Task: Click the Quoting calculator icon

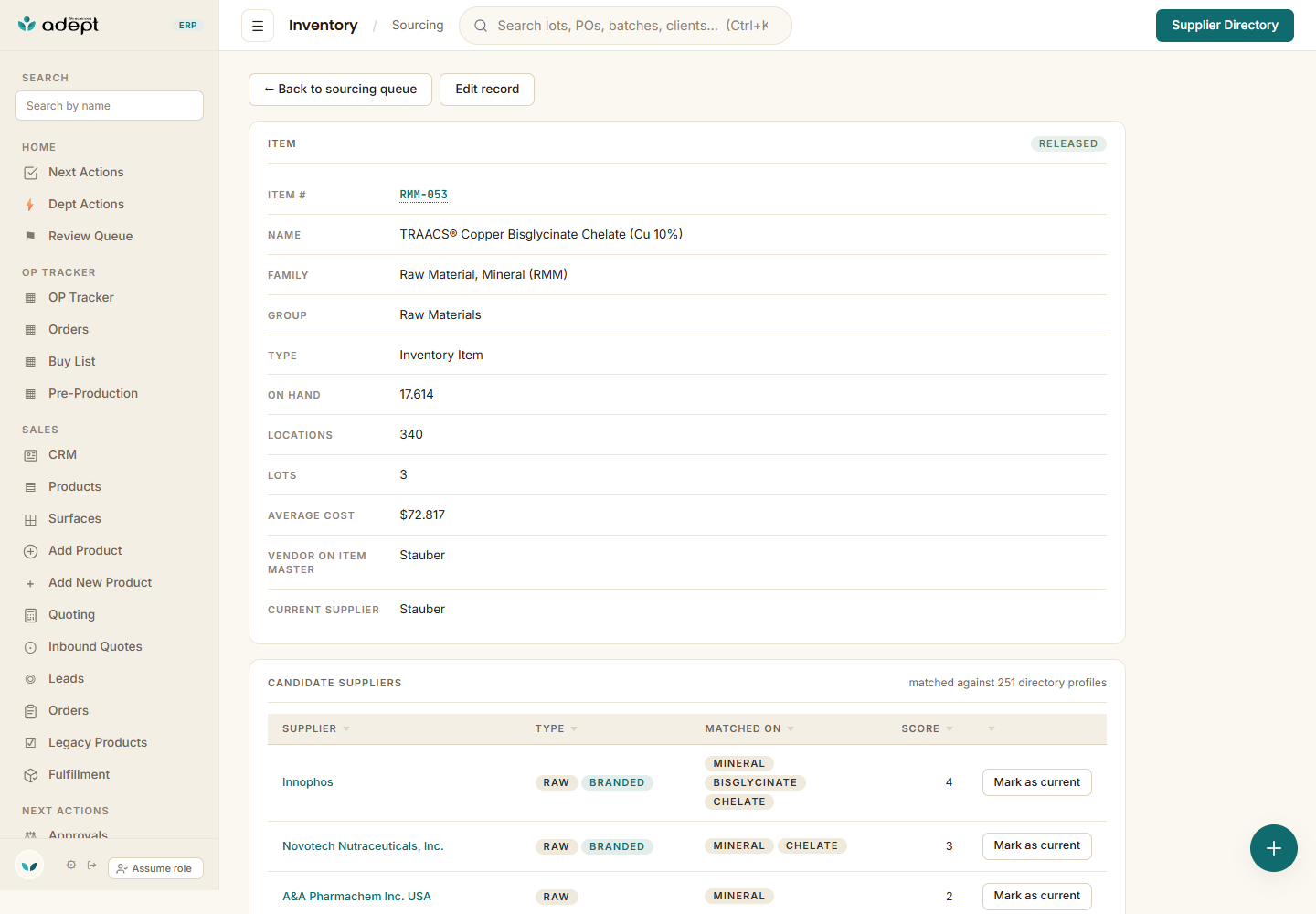Action: [30, 615]
